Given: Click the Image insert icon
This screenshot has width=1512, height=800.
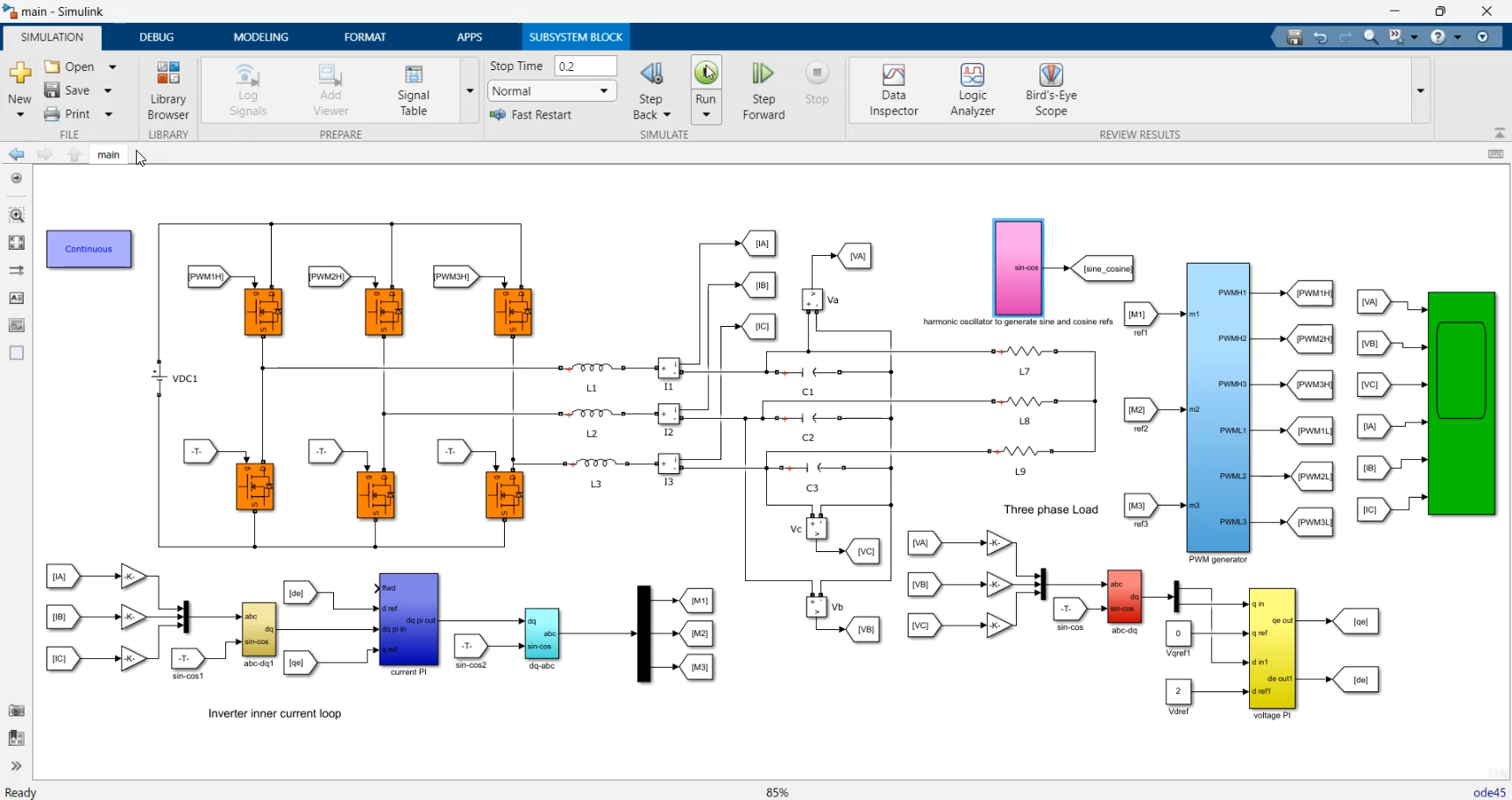Looking at the screenshot, I should (x=16, y=325).
